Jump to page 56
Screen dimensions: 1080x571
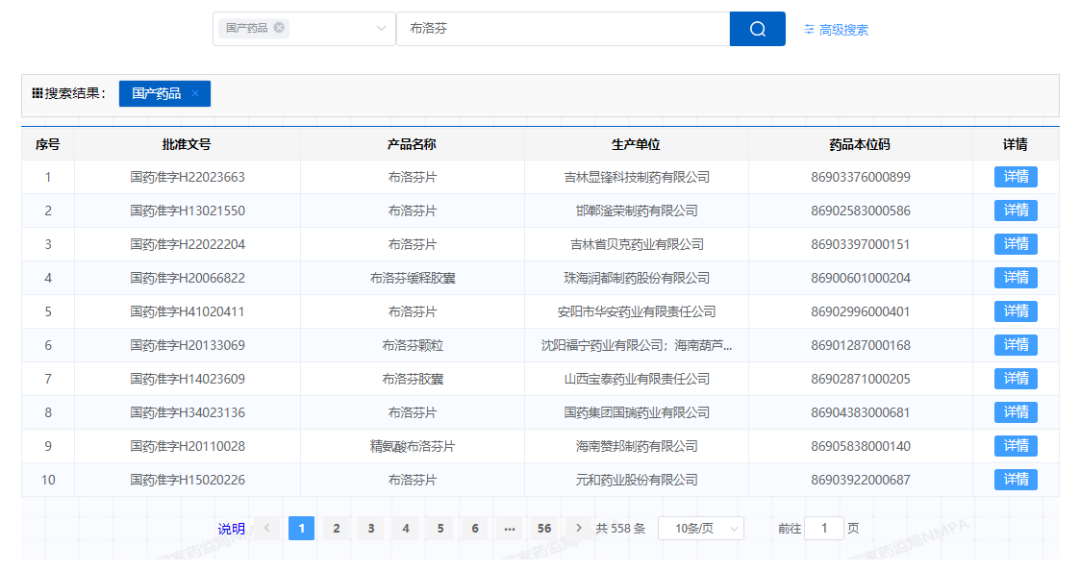point(544,528)
